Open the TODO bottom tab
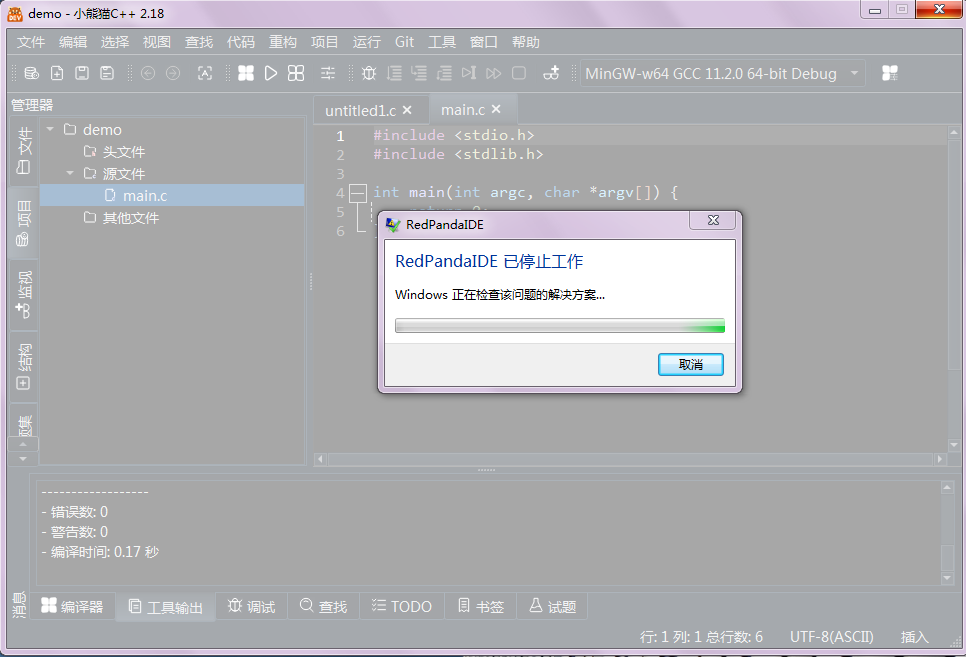 click(402, 606)
